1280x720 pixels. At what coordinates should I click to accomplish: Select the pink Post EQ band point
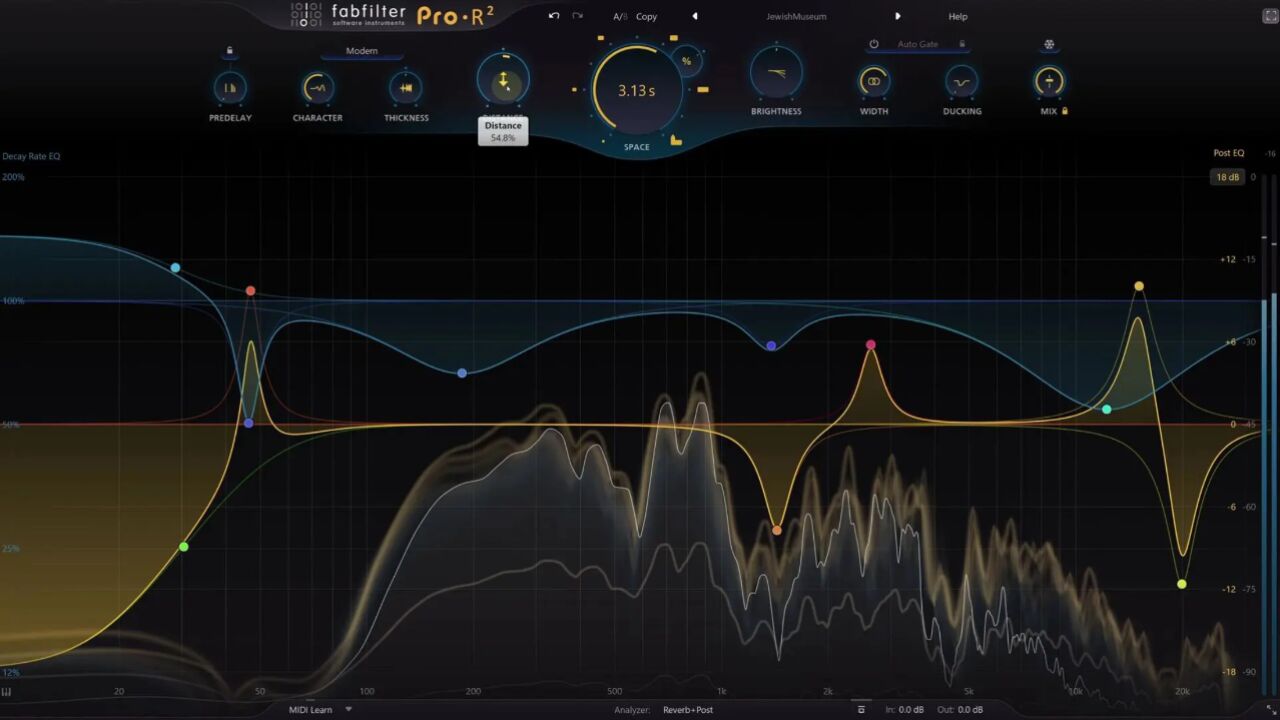pyautogui.click(x=871, y=345)
